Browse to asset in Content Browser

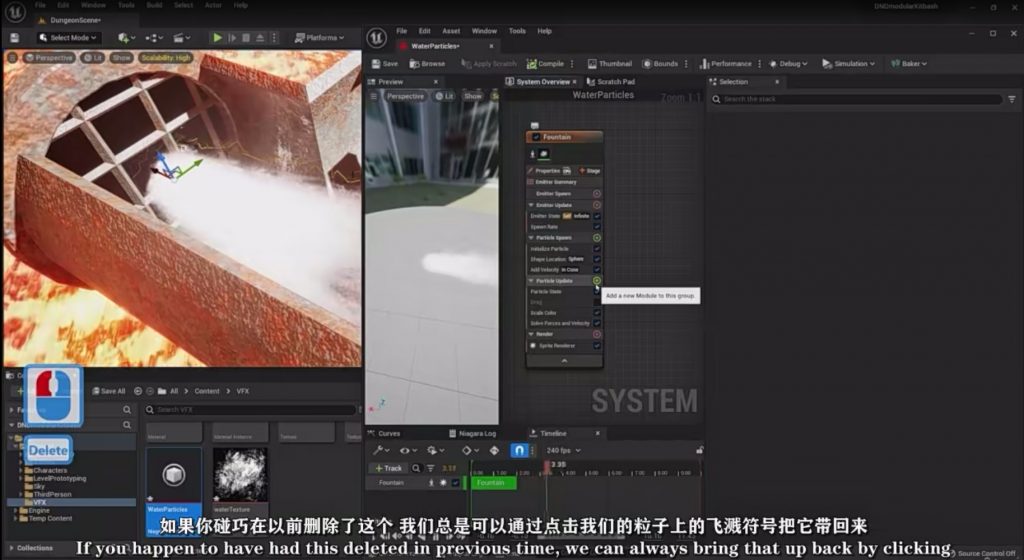pyautogui.click(x=427, y=63)
